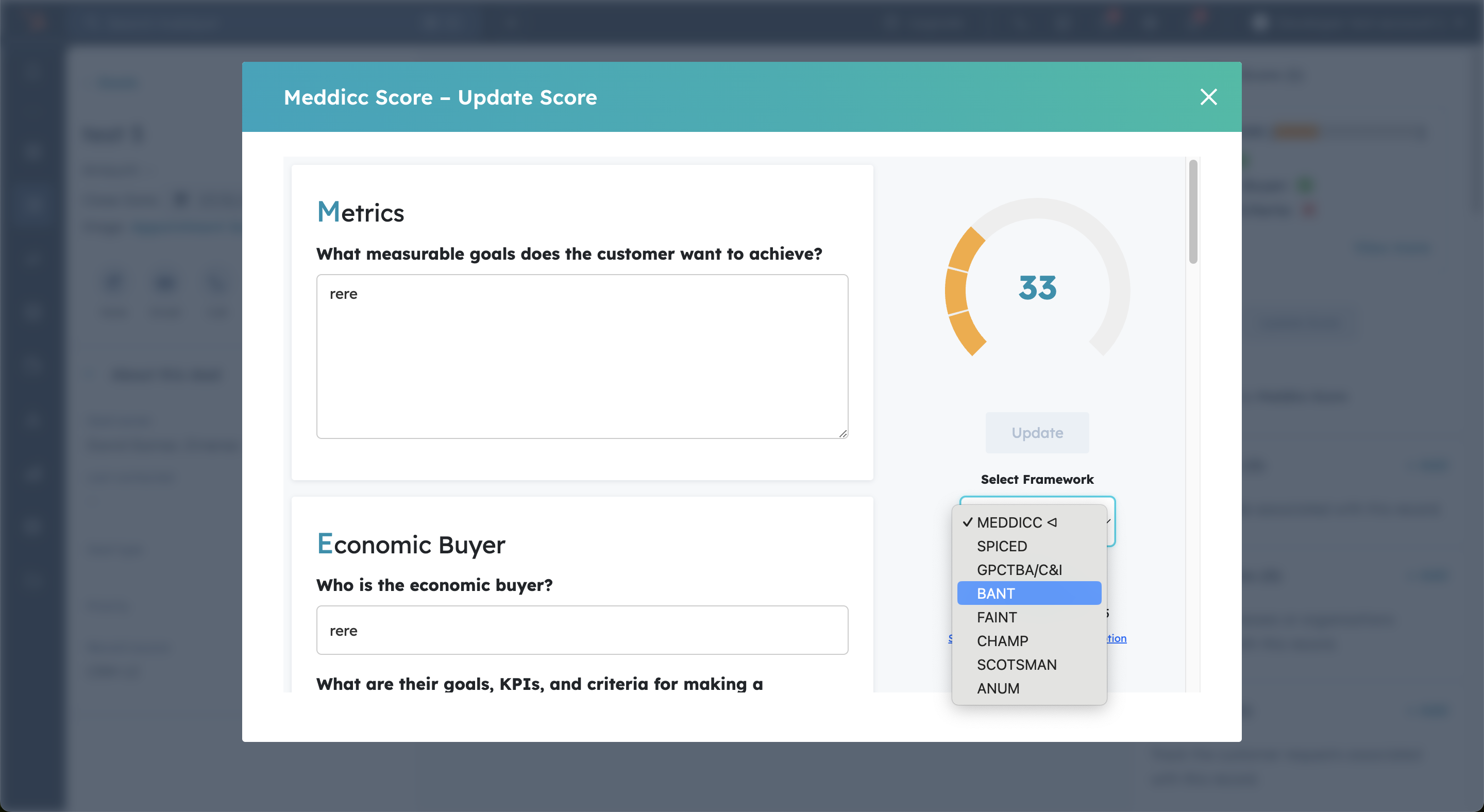Viewport: 1484px width, 812px height.
Task: Click the 'Select Framework' label
Action: pyautogui.click(x=1037, y=479)
